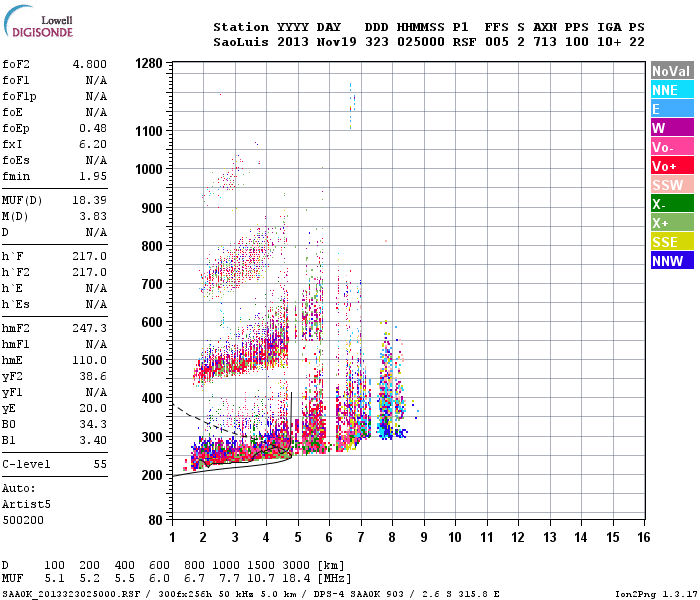Click the foF2 value 4.800
The height and width of the screenshot is (600, 700).
point(90,64)
